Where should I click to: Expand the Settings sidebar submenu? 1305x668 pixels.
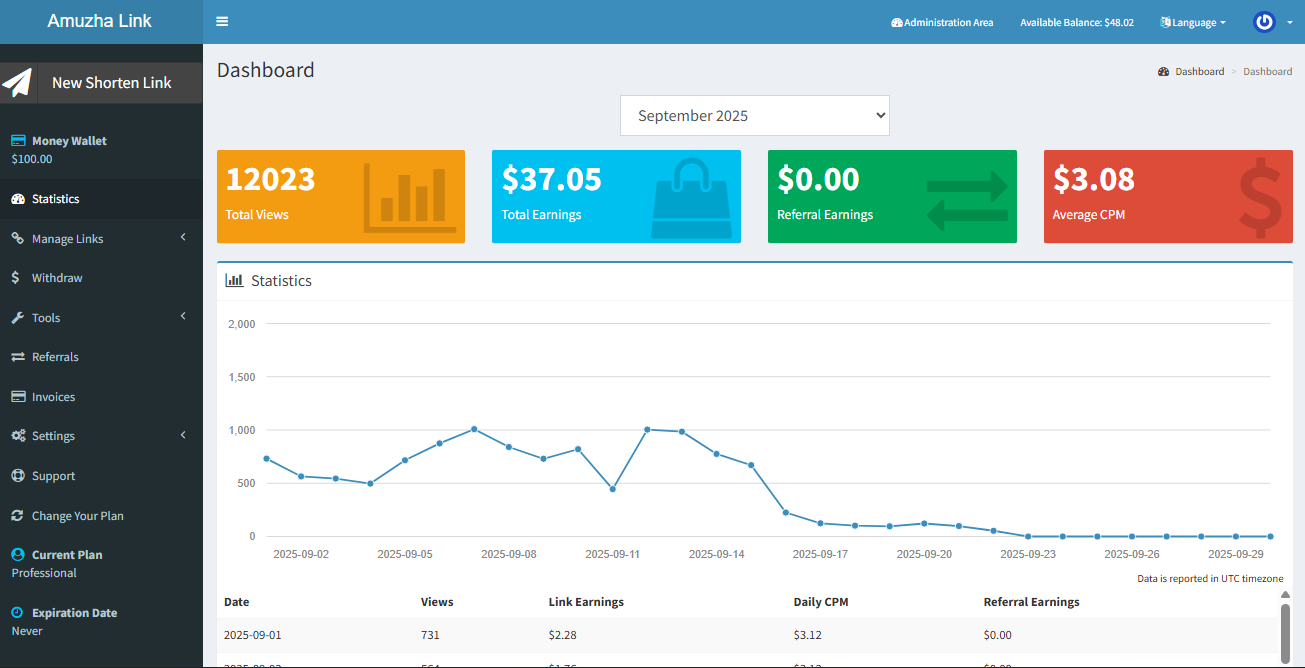coord(100,436)
